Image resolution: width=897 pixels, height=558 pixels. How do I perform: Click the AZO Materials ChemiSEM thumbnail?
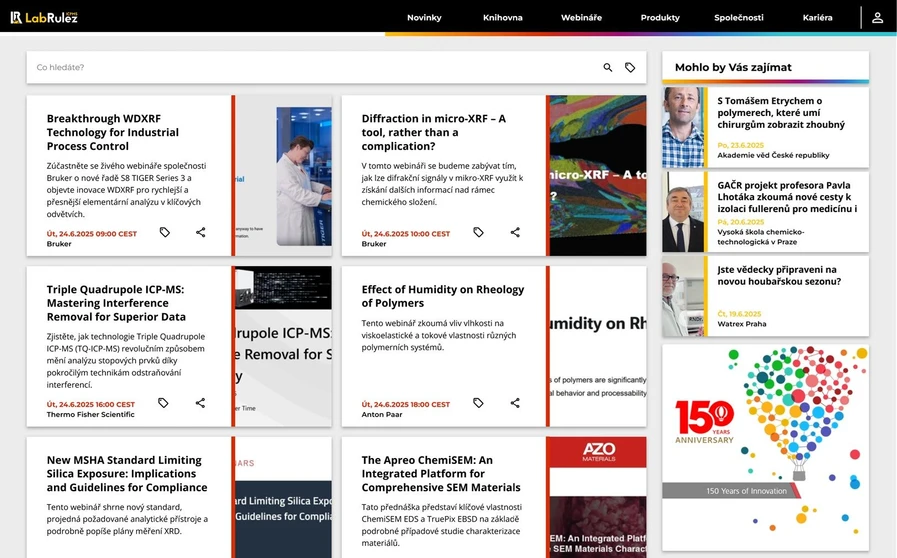(598, 497)
